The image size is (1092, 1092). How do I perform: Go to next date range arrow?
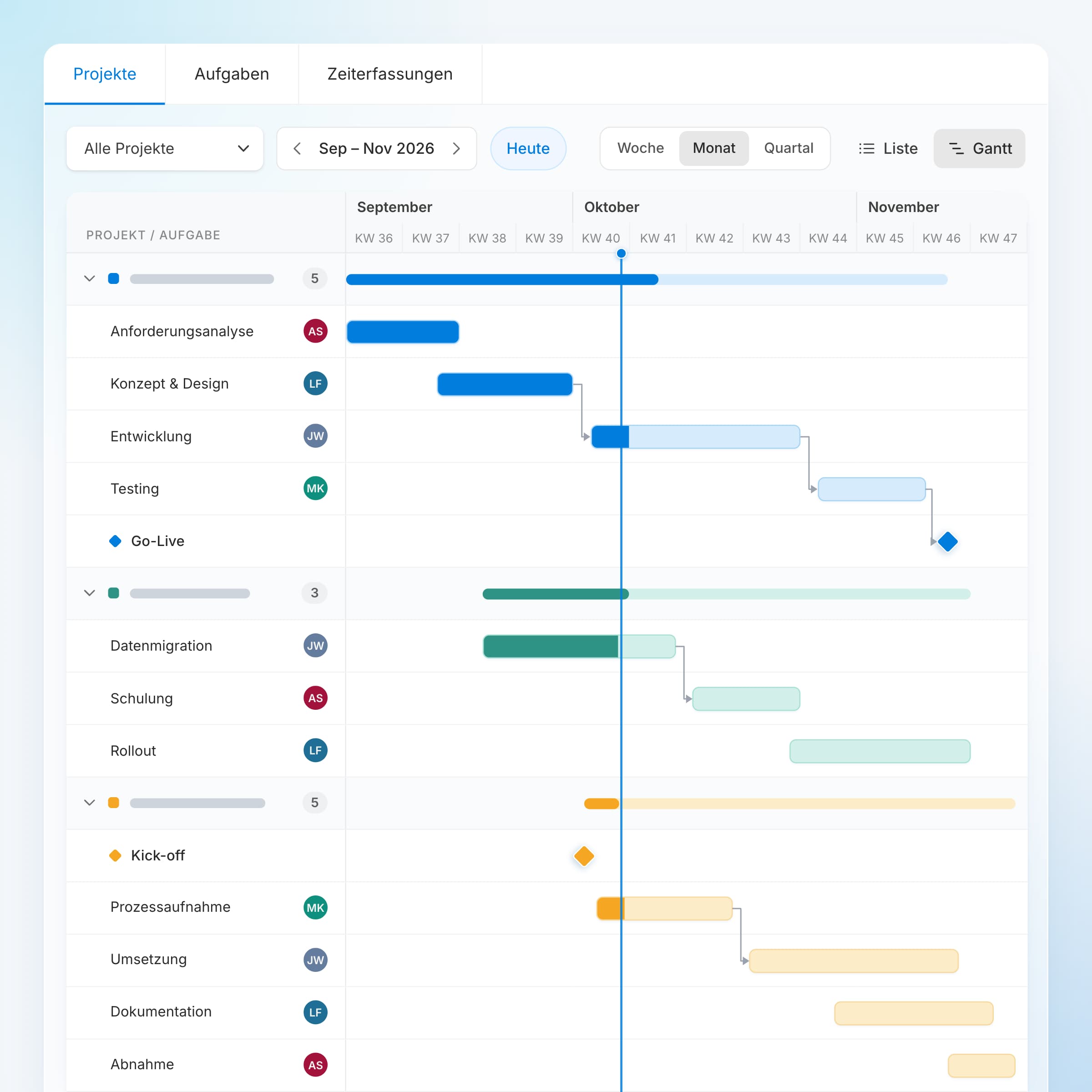click(456, 149)
